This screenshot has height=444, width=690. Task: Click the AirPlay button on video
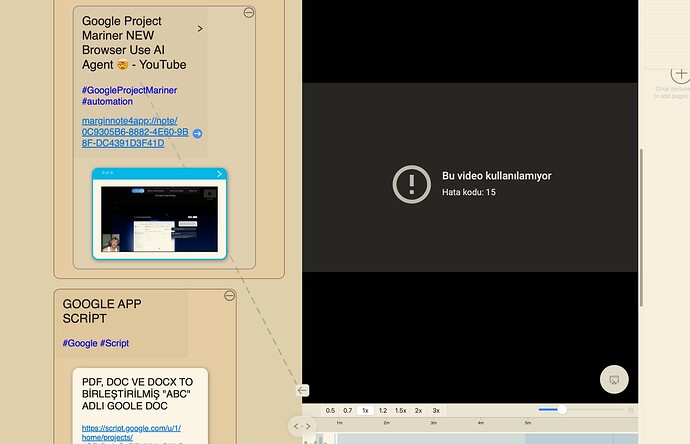pos(615,380)
